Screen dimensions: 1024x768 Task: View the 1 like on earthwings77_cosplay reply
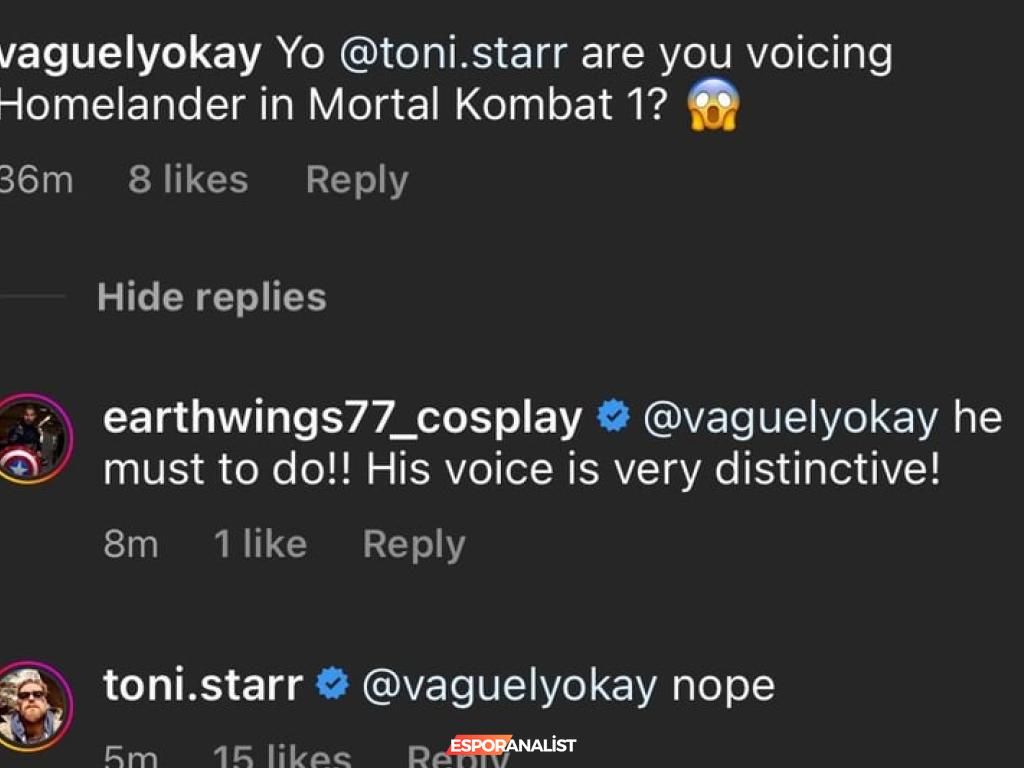point(260,544)
